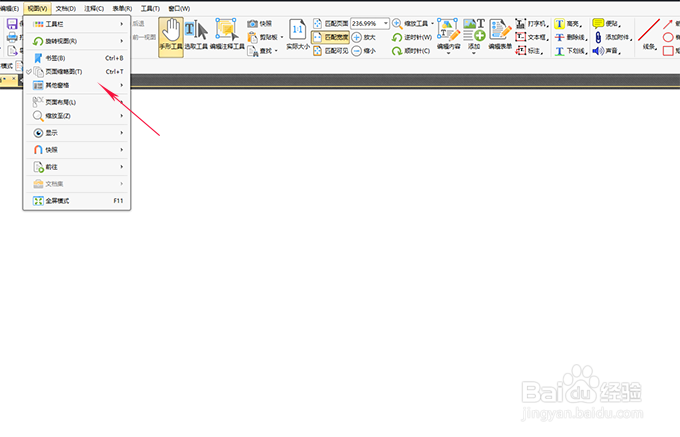Click the Save floppy disk icon
Screen dimensions: 680x437
coord(12,24)
